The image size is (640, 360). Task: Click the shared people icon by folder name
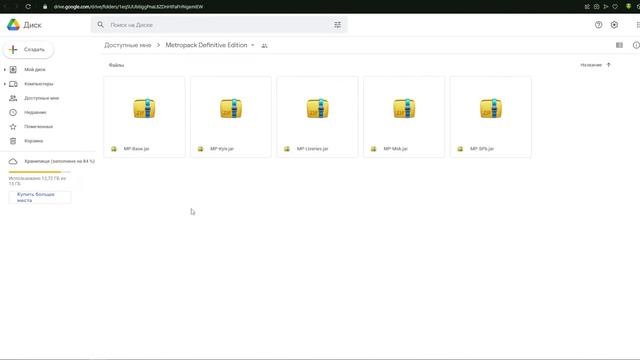(x=264, y=46)
